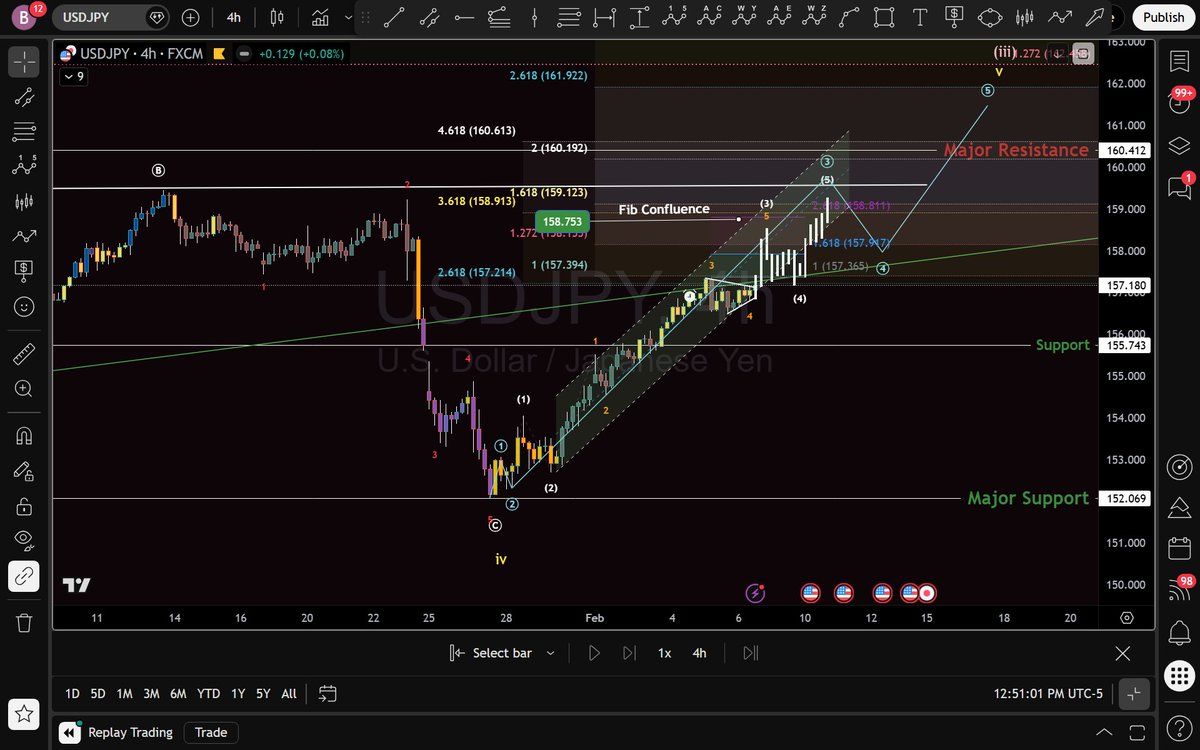Toggle lock all drawings

click(25, 506)
